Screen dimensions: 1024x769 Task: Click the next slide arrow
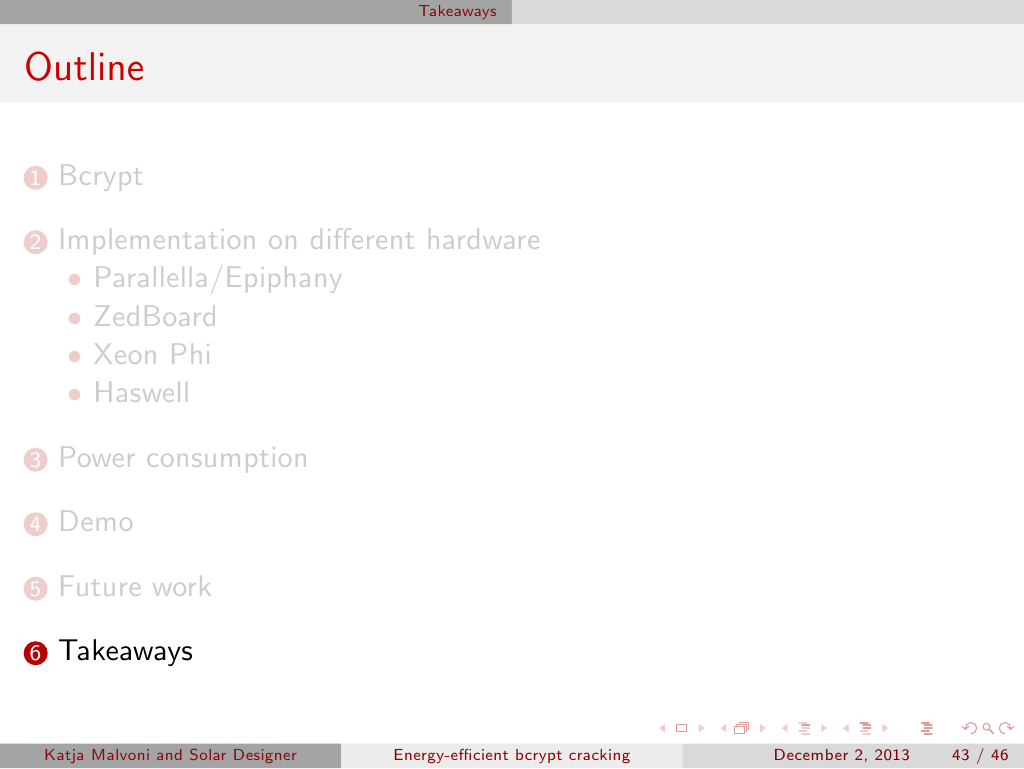tap(699, 728)
